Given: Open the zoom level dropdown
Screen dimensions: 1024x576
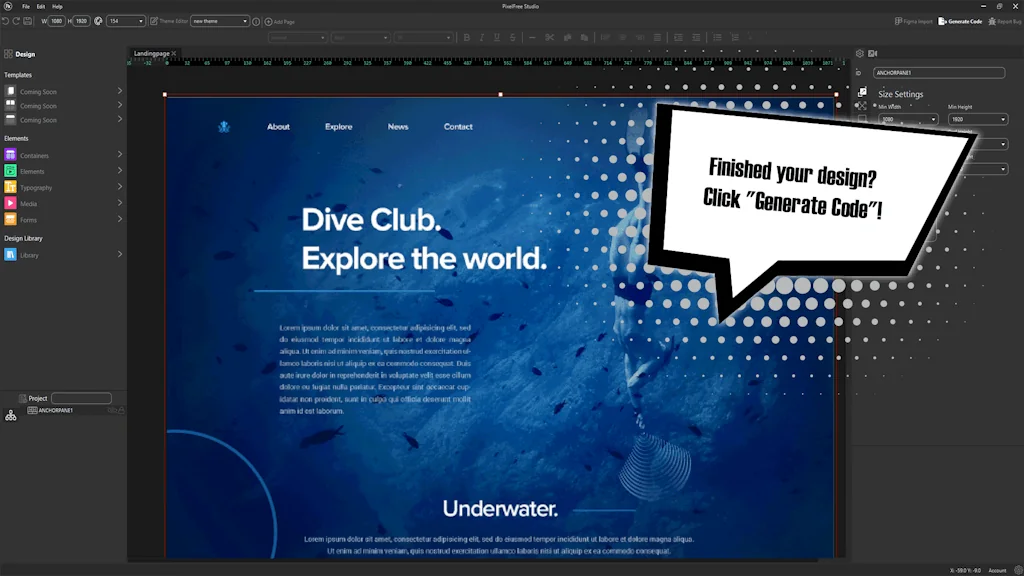Looking at the screenshot, I should (125, 21).
